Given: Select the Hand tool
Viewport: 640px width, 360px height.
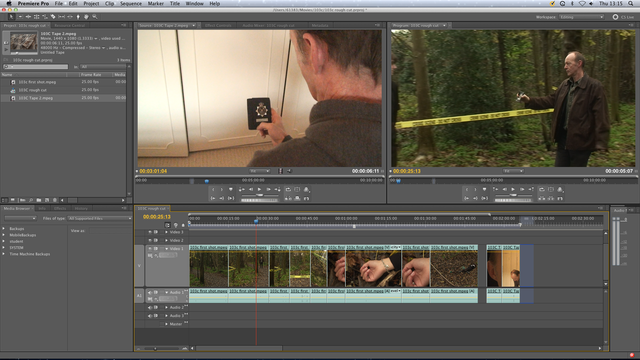Looking at the screenshot, I should click(x=87, y=17).
